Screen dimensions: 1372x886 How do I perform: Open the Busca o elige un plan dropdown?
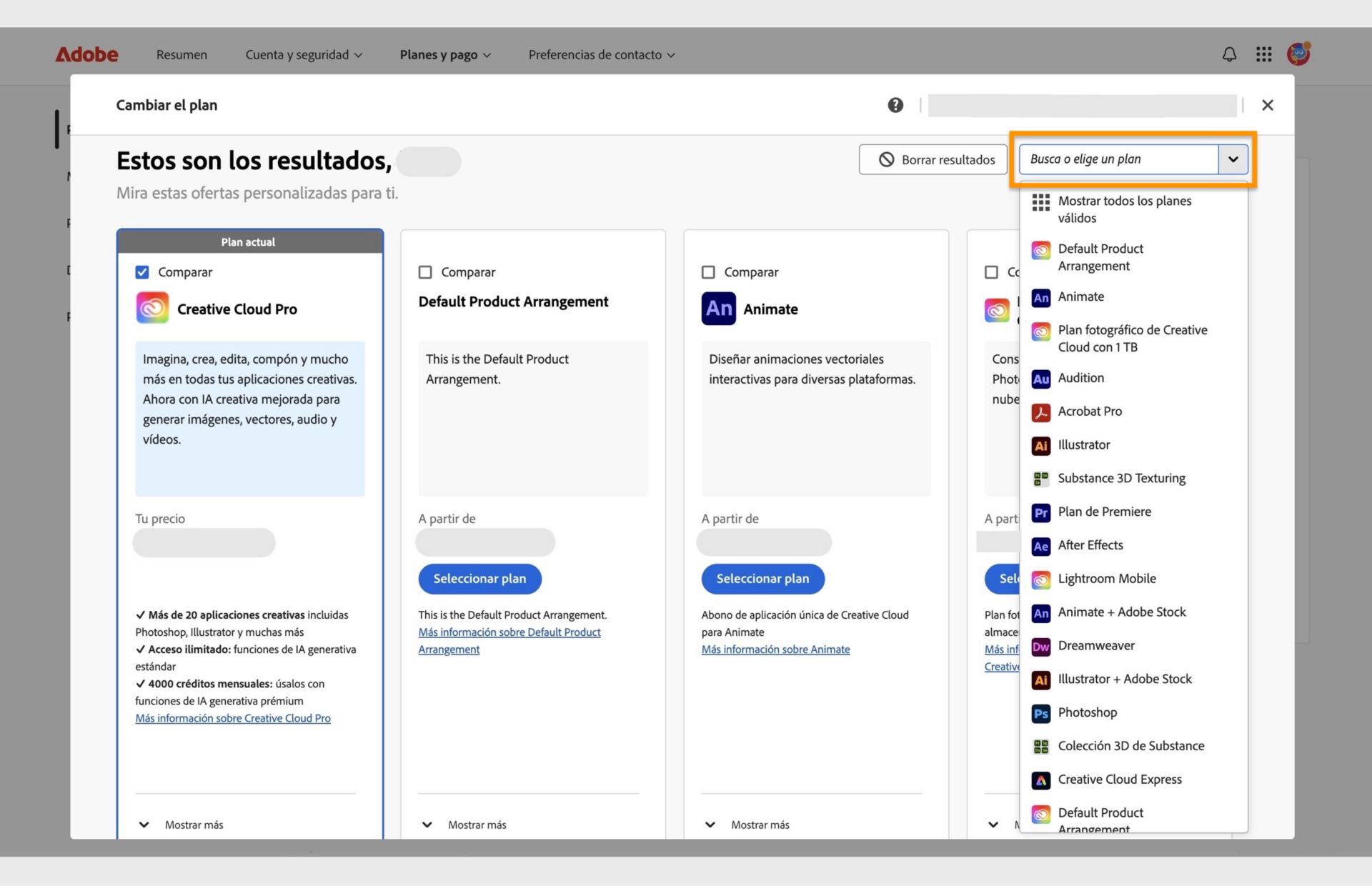(1233, 159)
